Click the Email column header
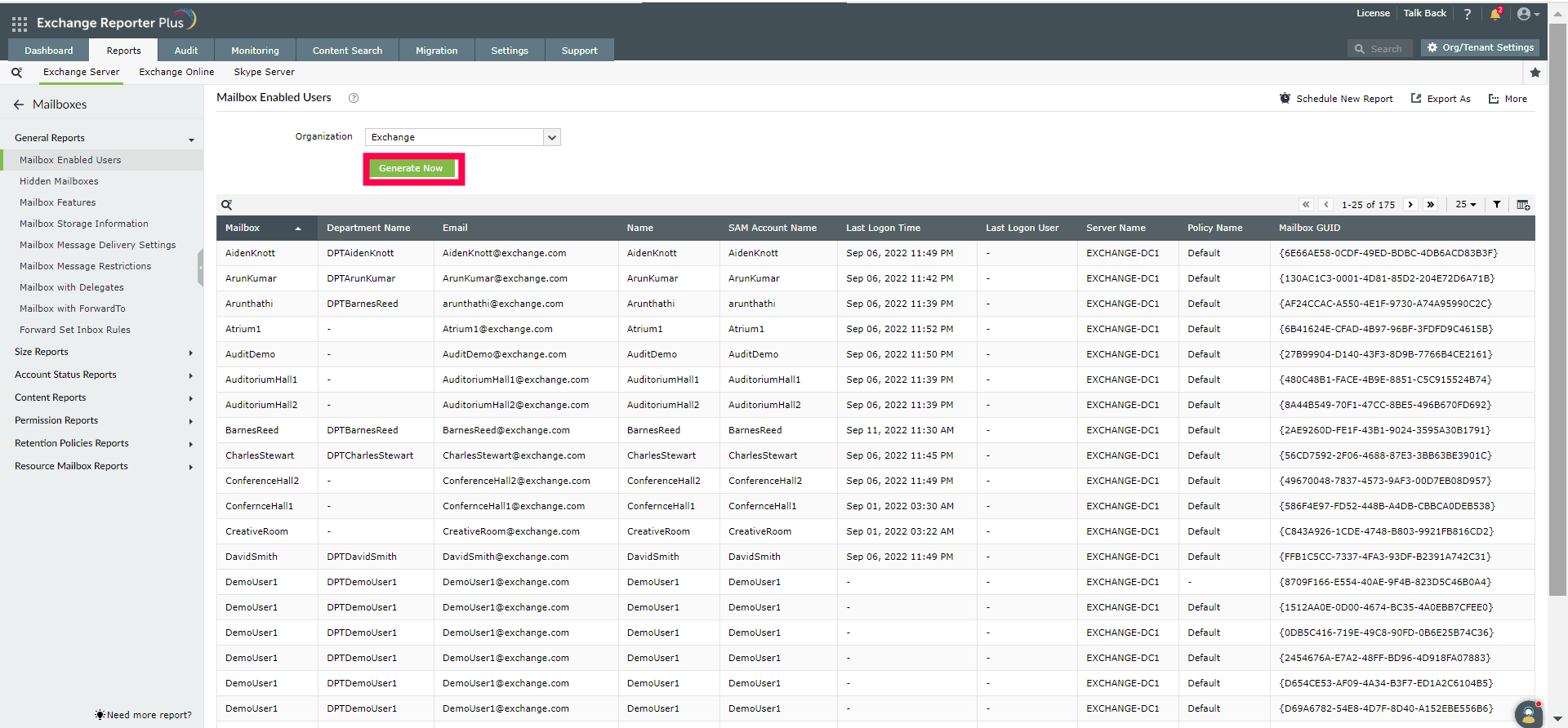The height and width of the screenshot is (728, 1568). point(455,229)
